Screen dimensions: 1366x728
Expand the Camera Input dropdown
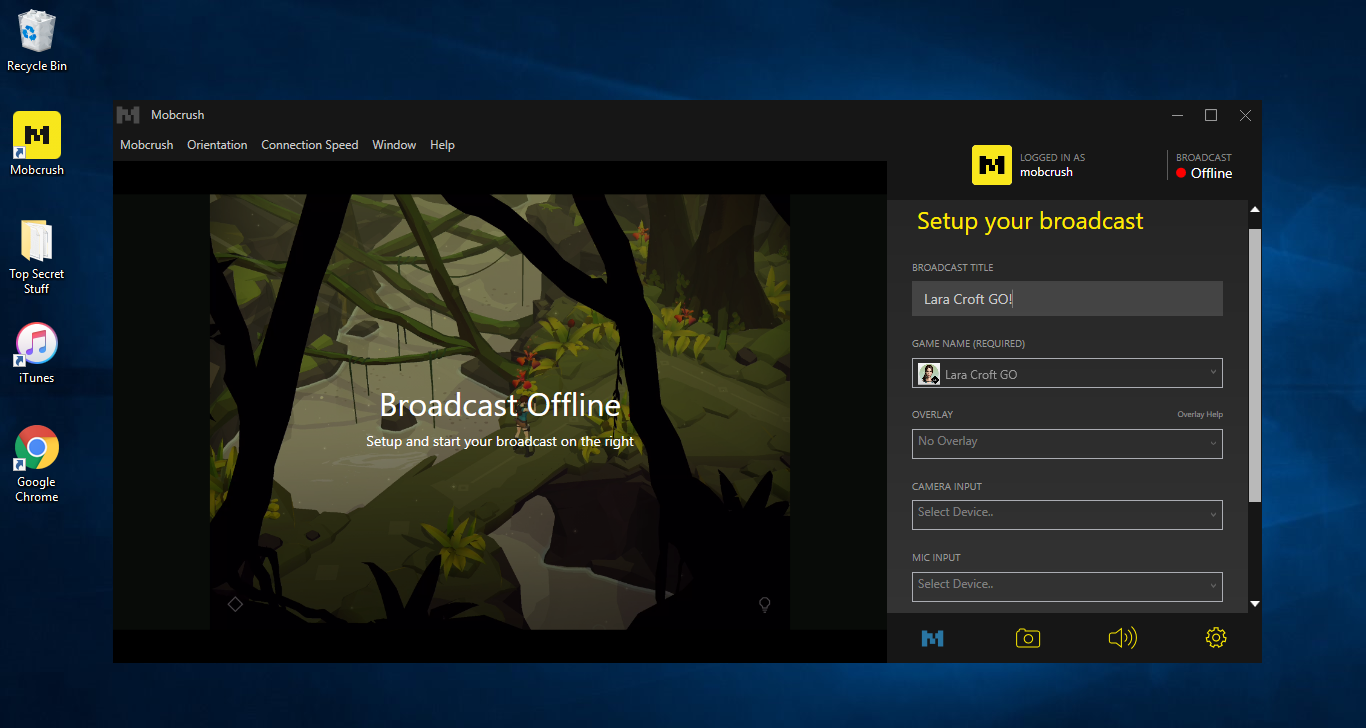1067,515
